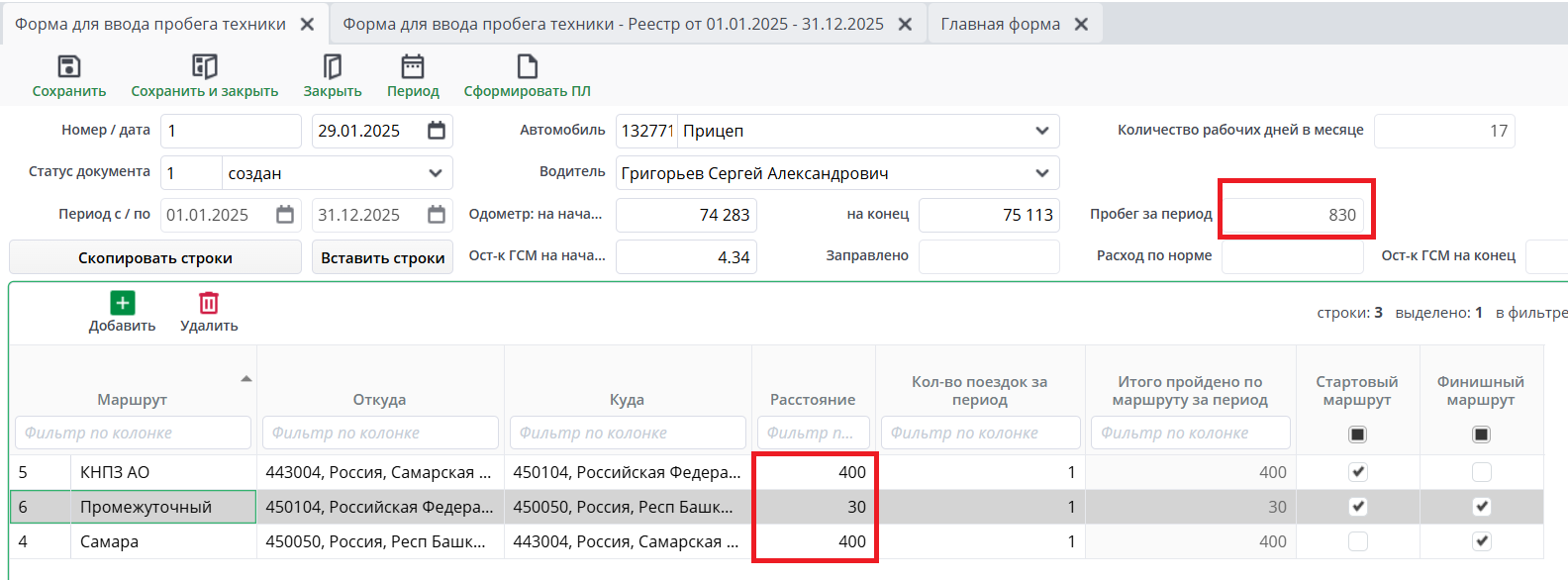Expand the Автомобиль dropdown
The height and width of the screenshot is (580, 1568).
tap(1041, 131)
